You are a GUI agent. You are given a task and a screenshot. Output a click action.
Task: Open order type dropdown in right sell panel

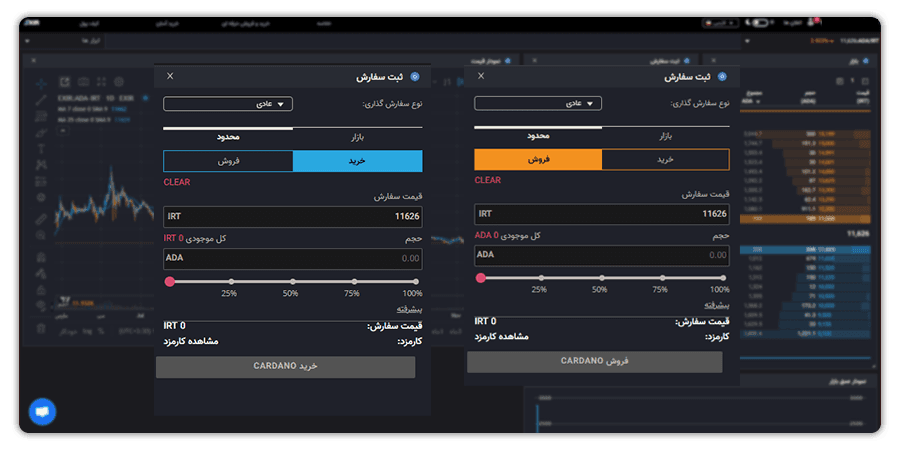coord(538,103)
